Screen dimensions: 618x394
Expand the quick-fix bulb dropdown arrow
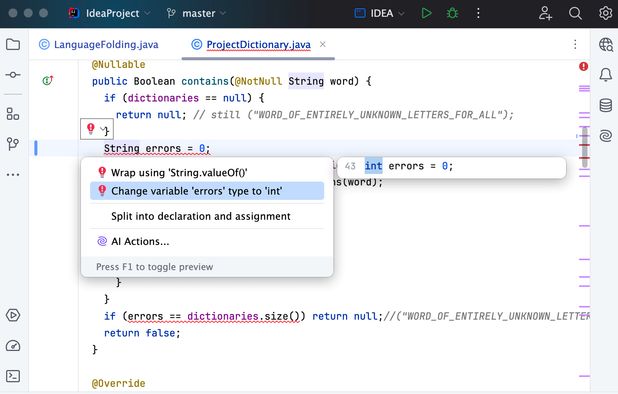[x=102, y=128]
